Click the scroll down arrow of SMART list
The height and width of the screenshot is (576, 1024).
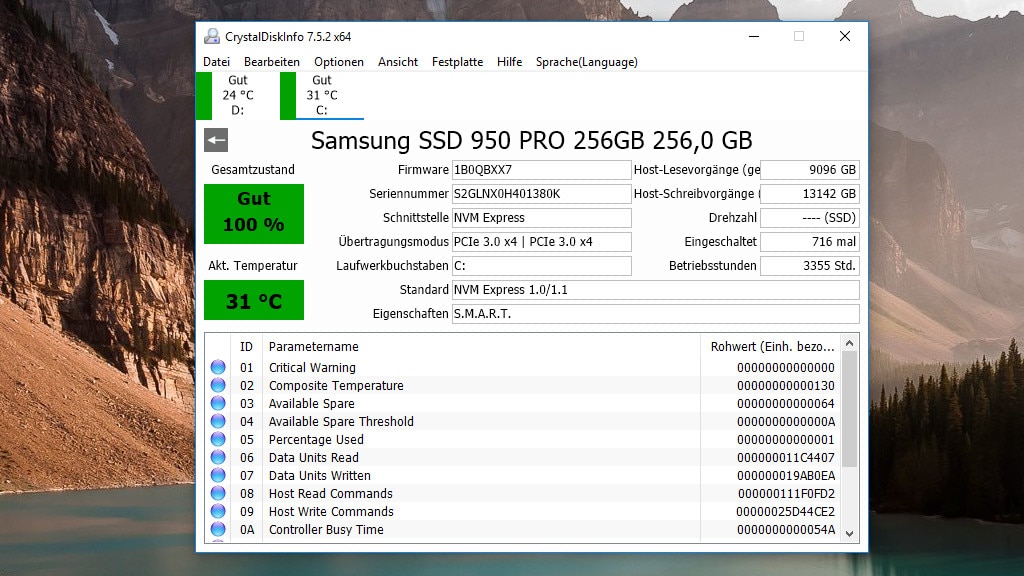(x=850, y=534)
